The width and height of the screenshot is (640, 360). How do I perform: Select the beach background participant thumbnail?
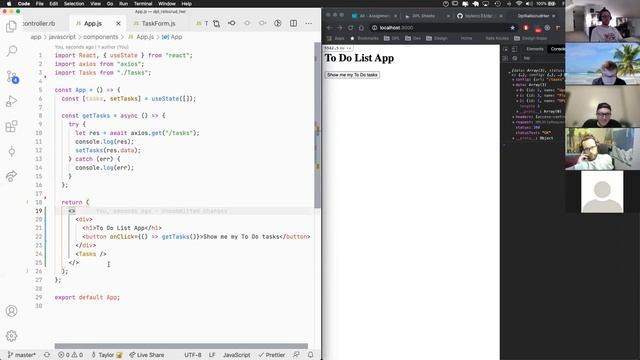point(602,64)
